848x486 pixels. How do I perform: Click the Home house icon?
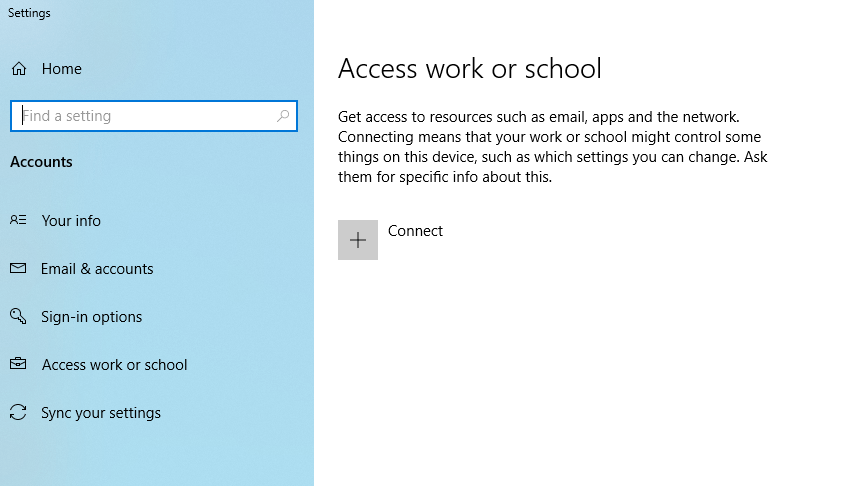point(19,69)
